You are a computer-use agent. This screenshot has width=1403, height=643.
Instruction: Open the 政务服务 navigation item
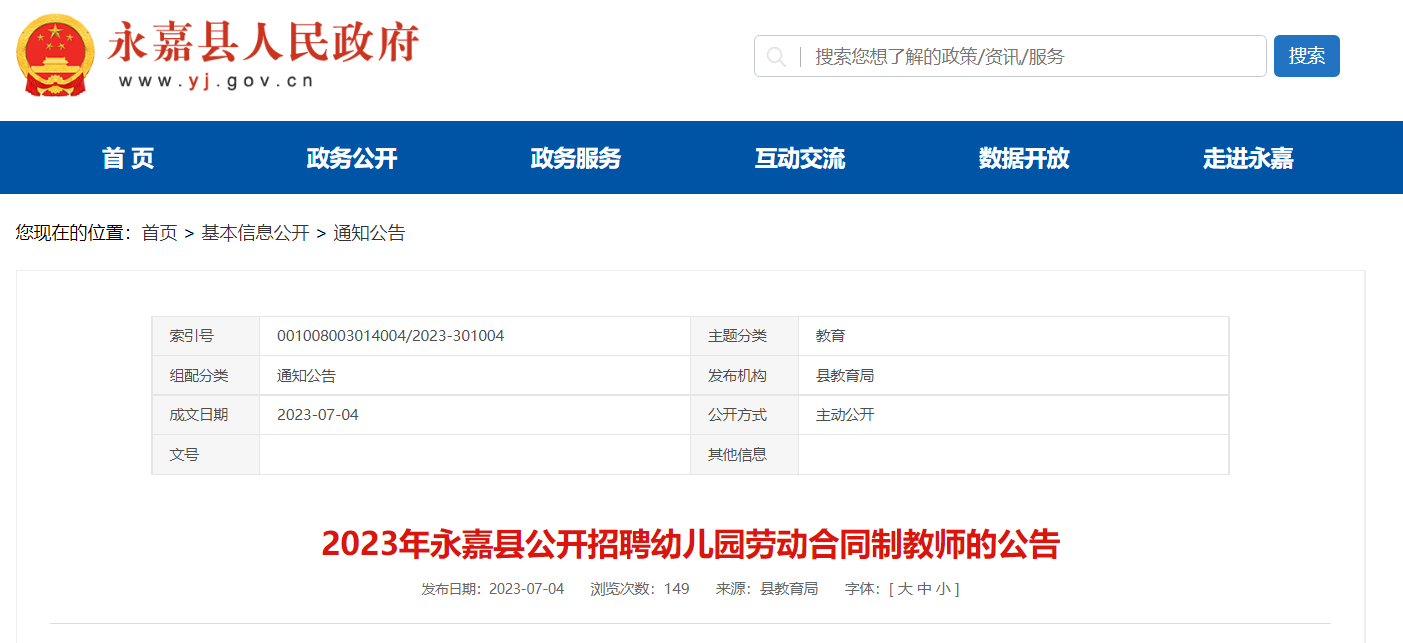point(576,158)
